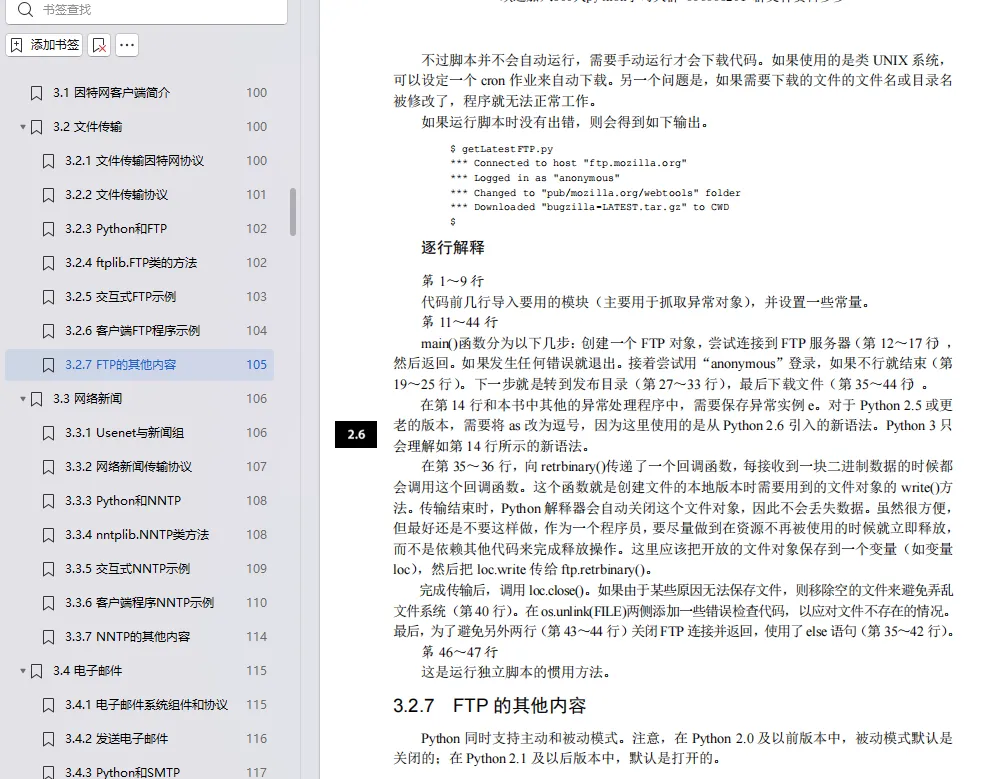The height and width of the screenshot is (779, 991).
Task: Click bookmark icon beside 3.3.2 网络新闻传输协议
Action: pos(48,468)
